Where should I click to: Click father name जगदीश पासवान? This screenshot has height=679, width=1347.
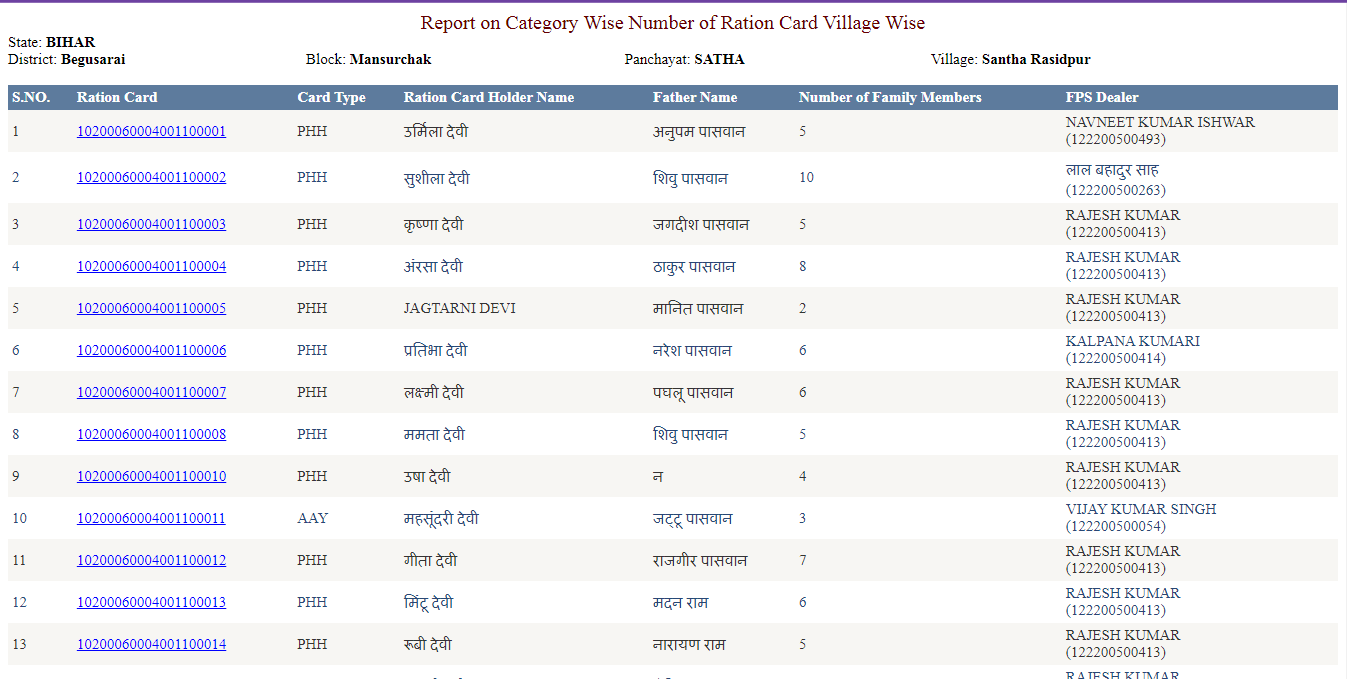tap(701, 224)
